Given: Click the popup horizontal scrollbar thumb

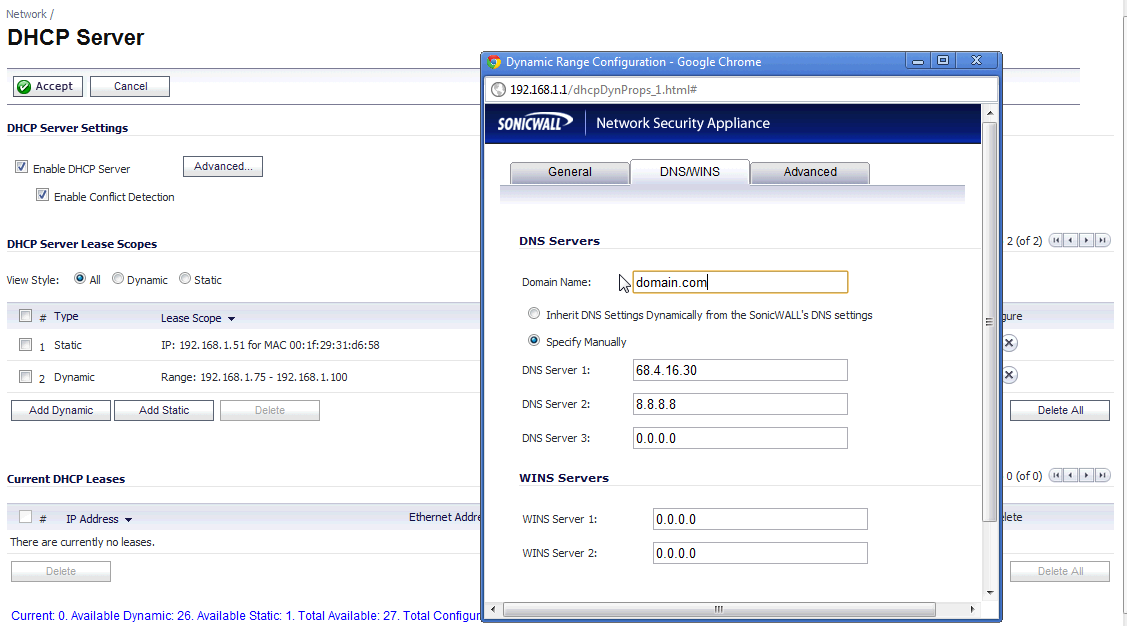Looking at the screenshot, I should point(719,609).
